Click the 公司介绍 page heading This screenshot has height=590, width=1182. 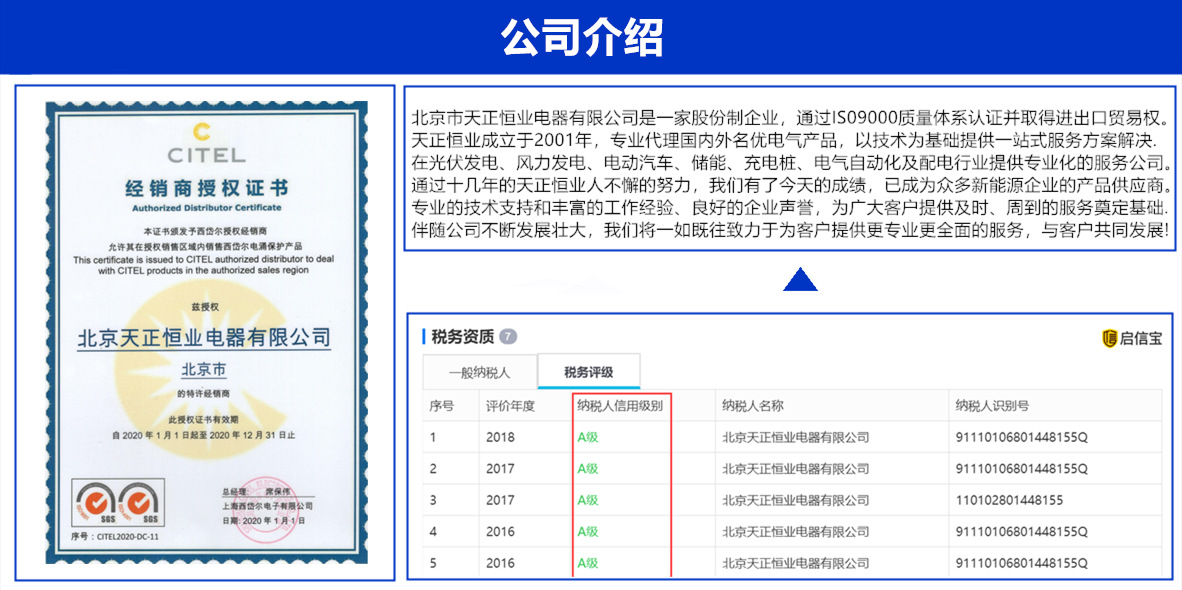(x=582, y=37)
